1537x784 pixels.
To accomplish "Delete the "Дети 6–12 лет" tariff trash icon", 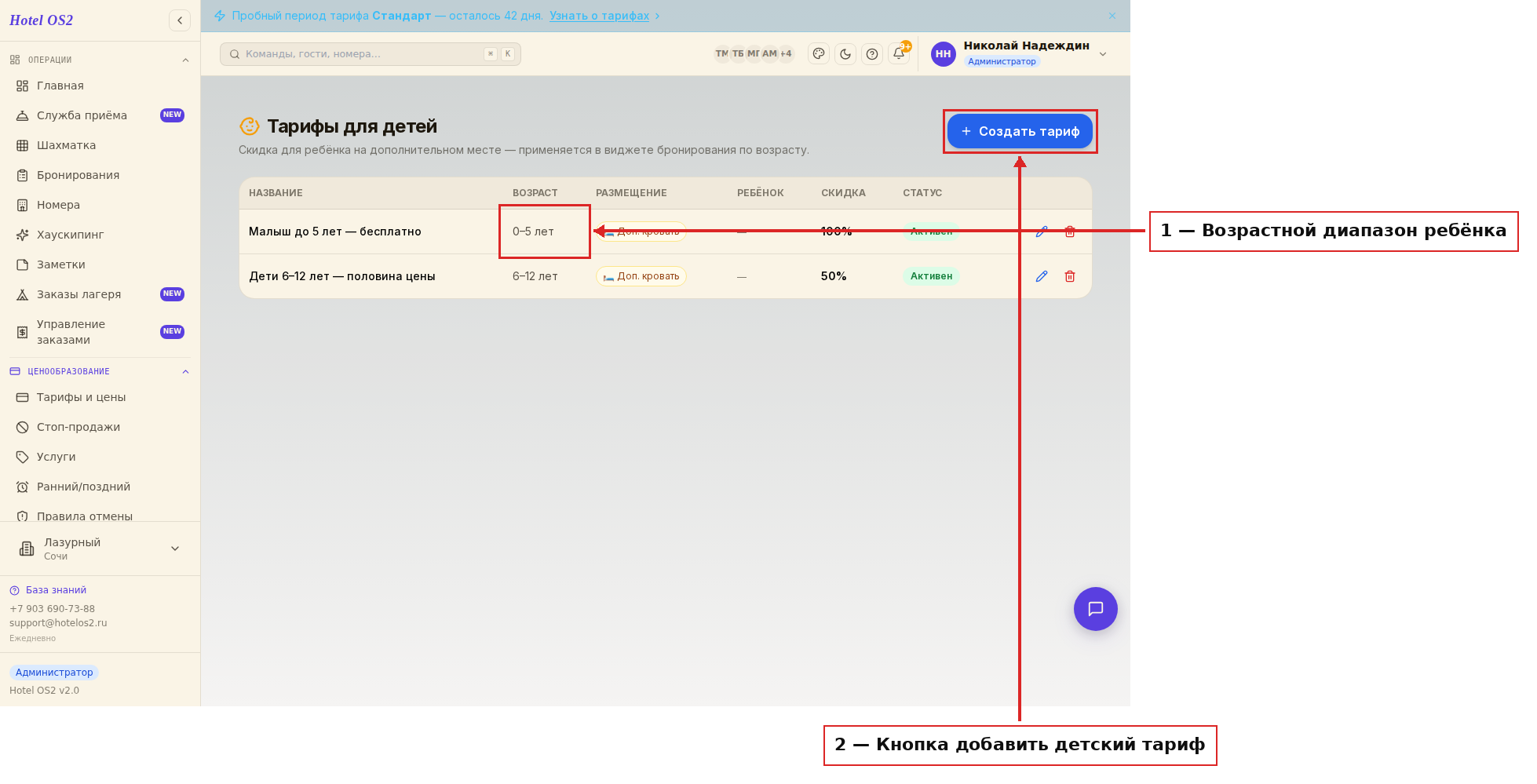I will (x=1070, y=276).
